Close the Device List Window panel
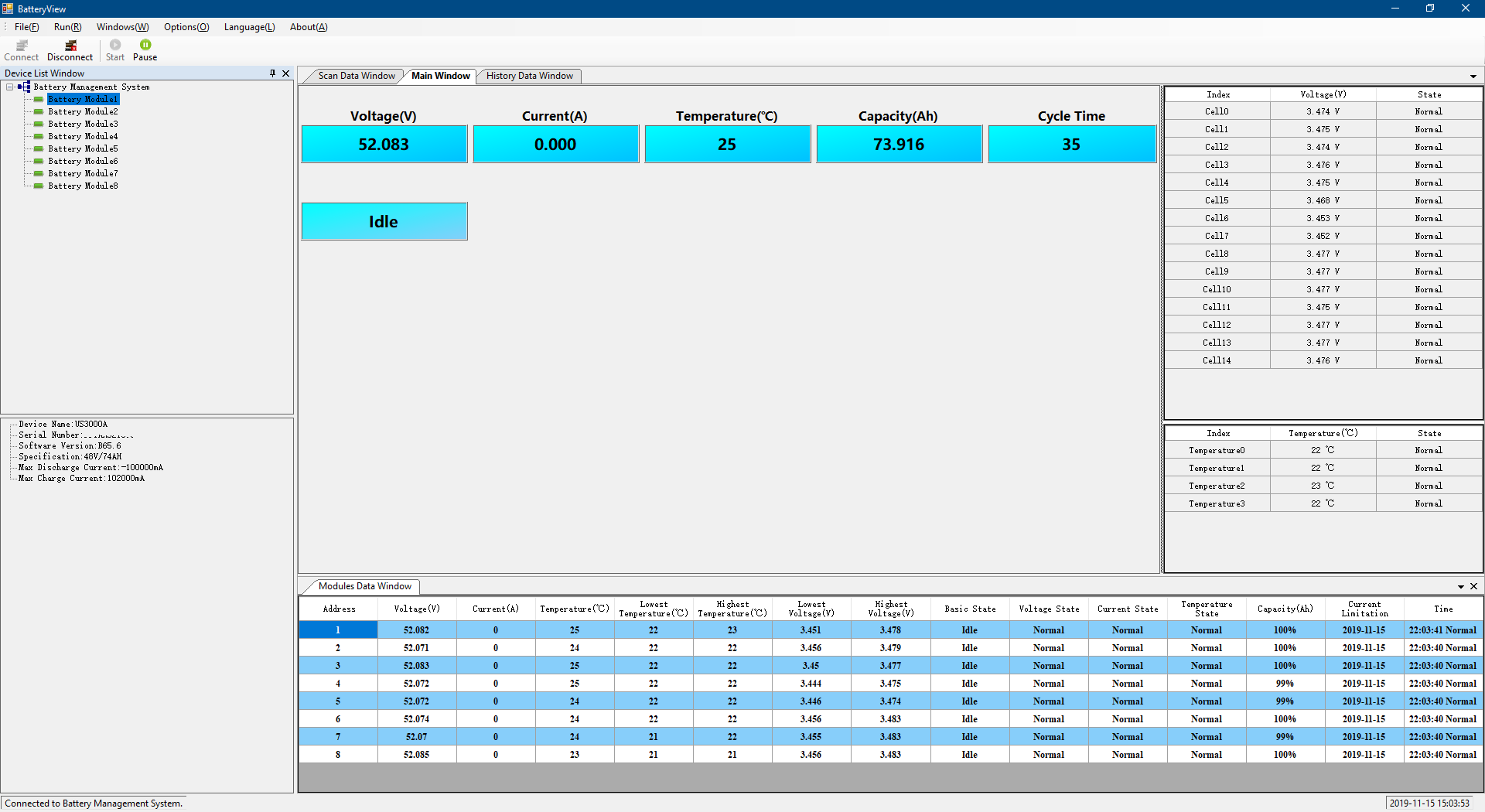 285,73
